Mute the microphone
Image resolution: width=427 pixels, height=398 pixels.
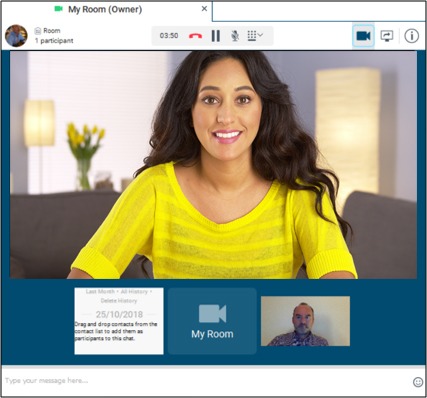[235, 36]
